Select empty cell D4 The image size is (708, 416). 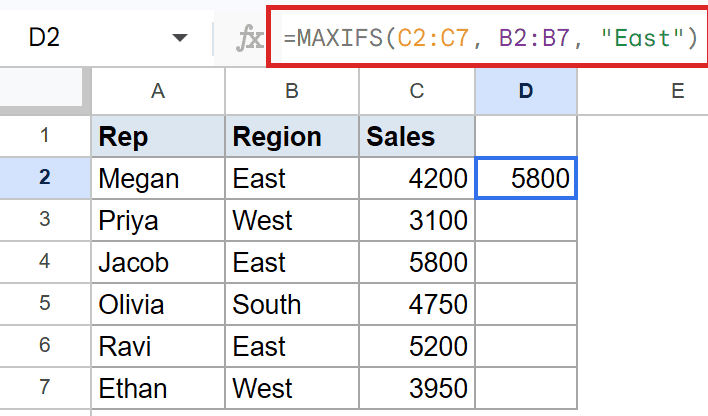pyautogui.click(x=526, y=262)
